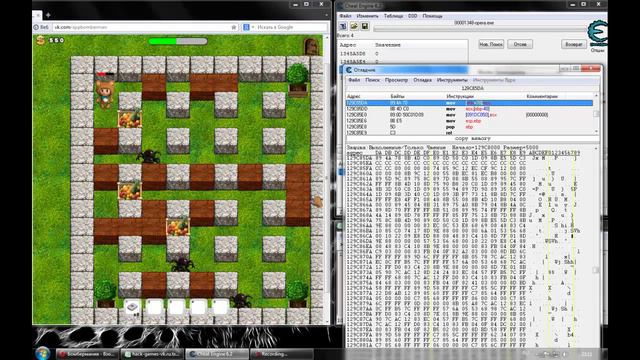Click the process progress bar in Cheat Engine
The height and width of the screenshot is (360, 640).
[480, 29]
